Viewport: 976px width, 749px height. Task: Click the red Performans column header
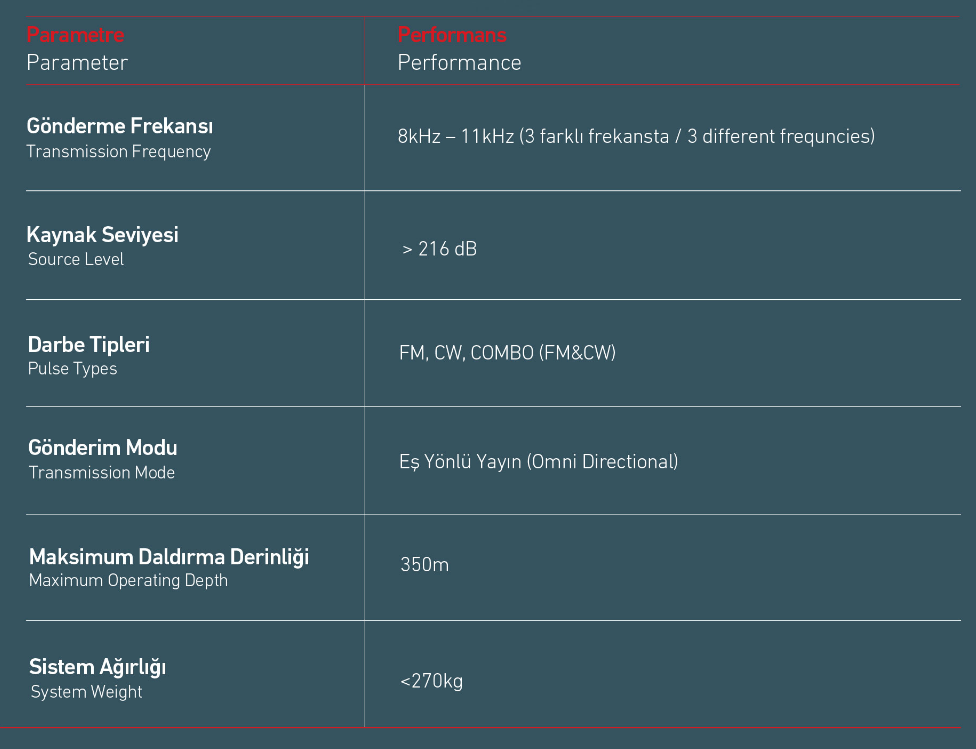[452, 35]
